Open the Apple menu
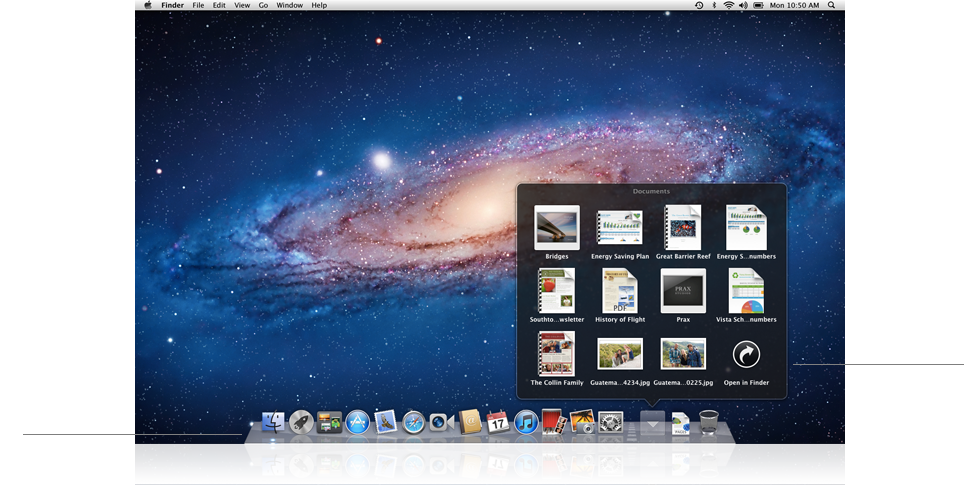 (147, 5)
